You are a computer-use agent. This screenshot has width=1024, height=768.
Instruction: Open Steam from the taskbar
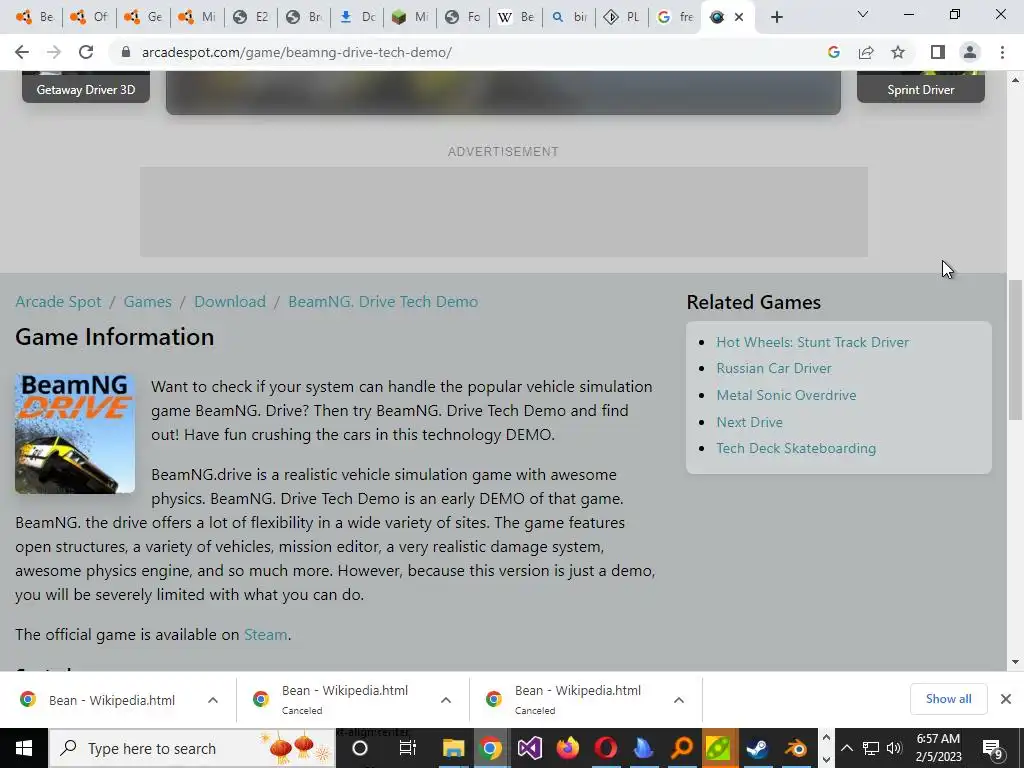coord(758,748)
